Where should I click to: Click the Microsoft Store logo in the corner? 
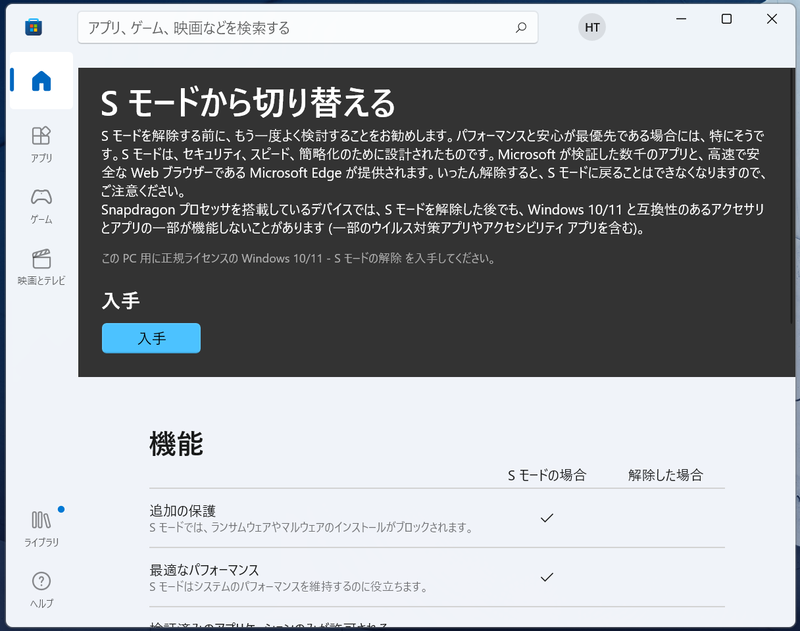35,27
